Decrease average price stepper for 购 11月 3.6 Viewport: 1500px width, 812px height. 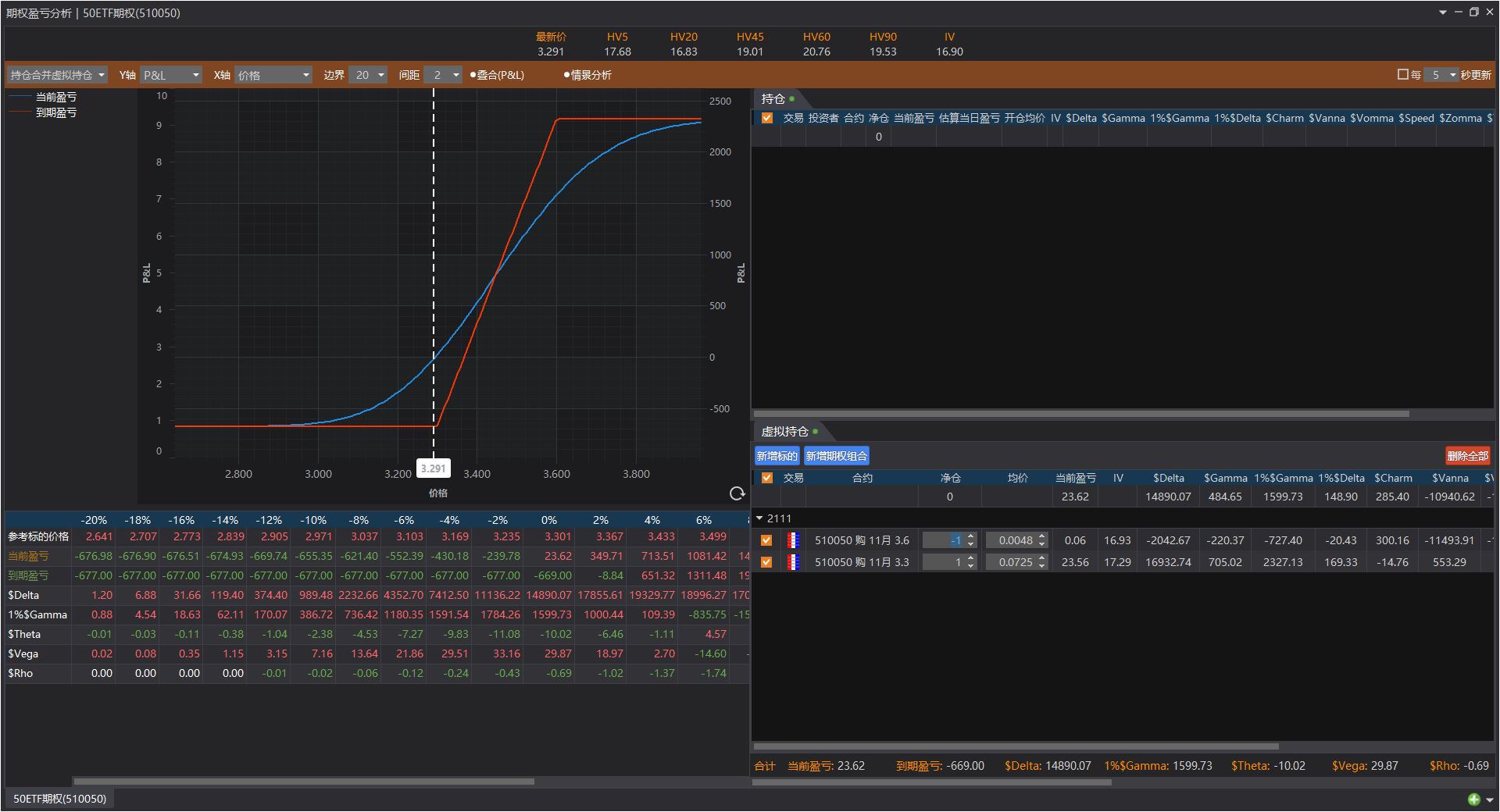(1042, 544)
